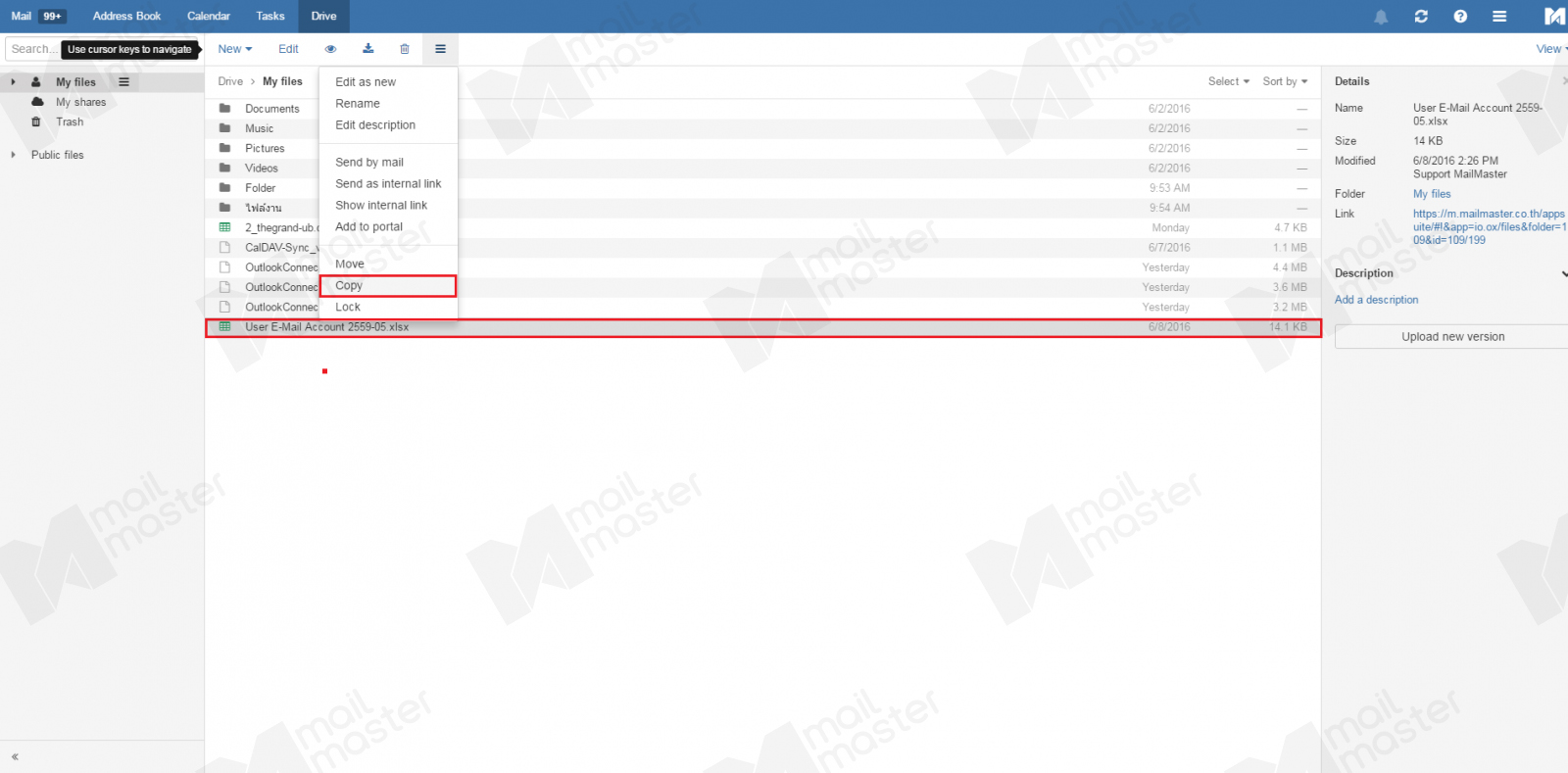Click the Edit toolbar button

click(288, 49)
